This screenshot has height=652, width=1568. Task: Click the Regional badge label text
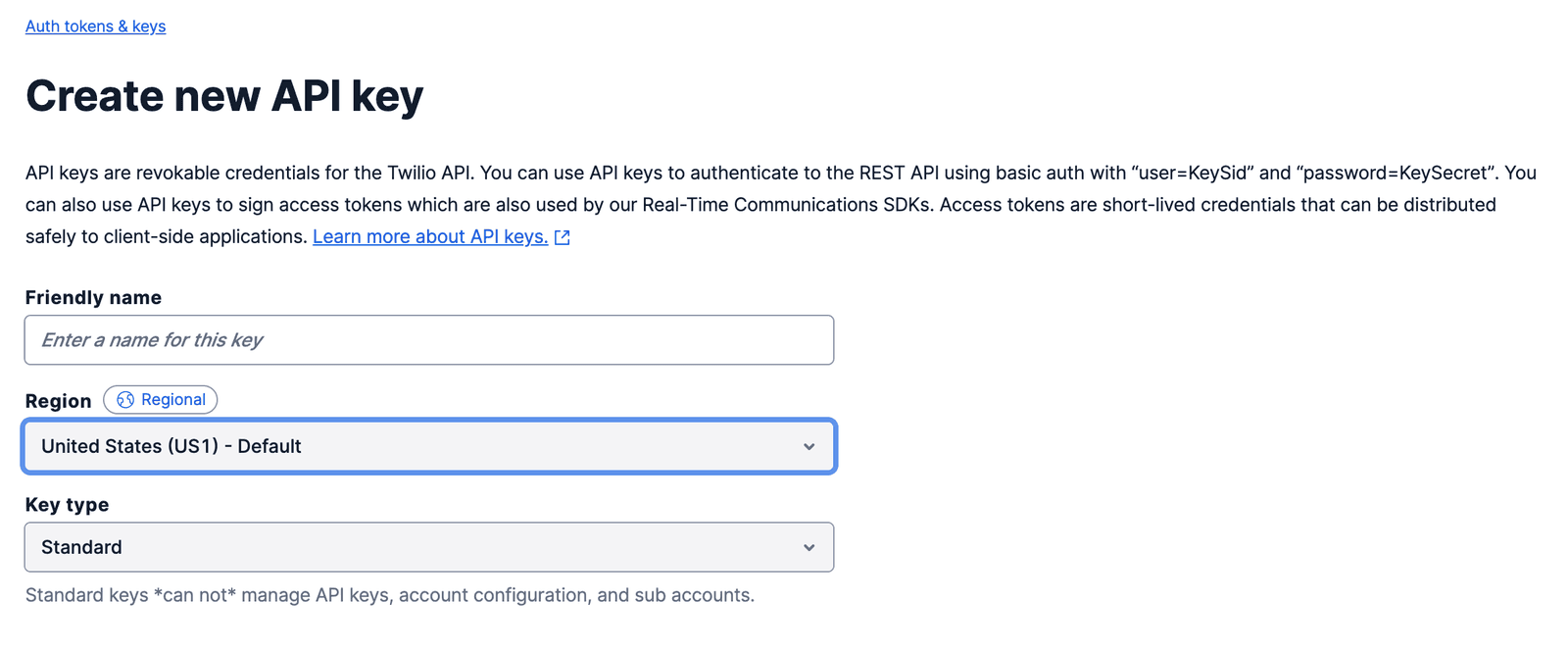173,400
